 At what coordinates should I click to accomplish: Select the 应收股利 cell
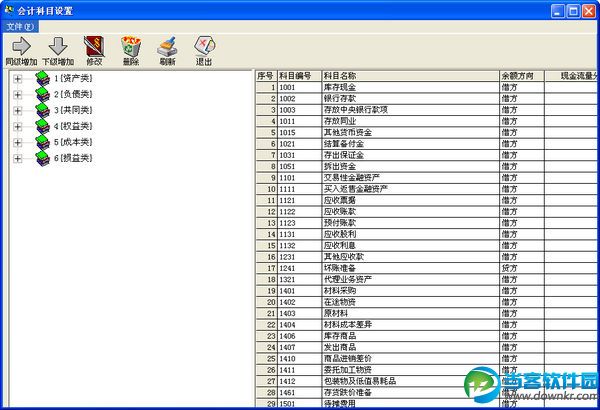pyautogui.click(x=411, y=234)
